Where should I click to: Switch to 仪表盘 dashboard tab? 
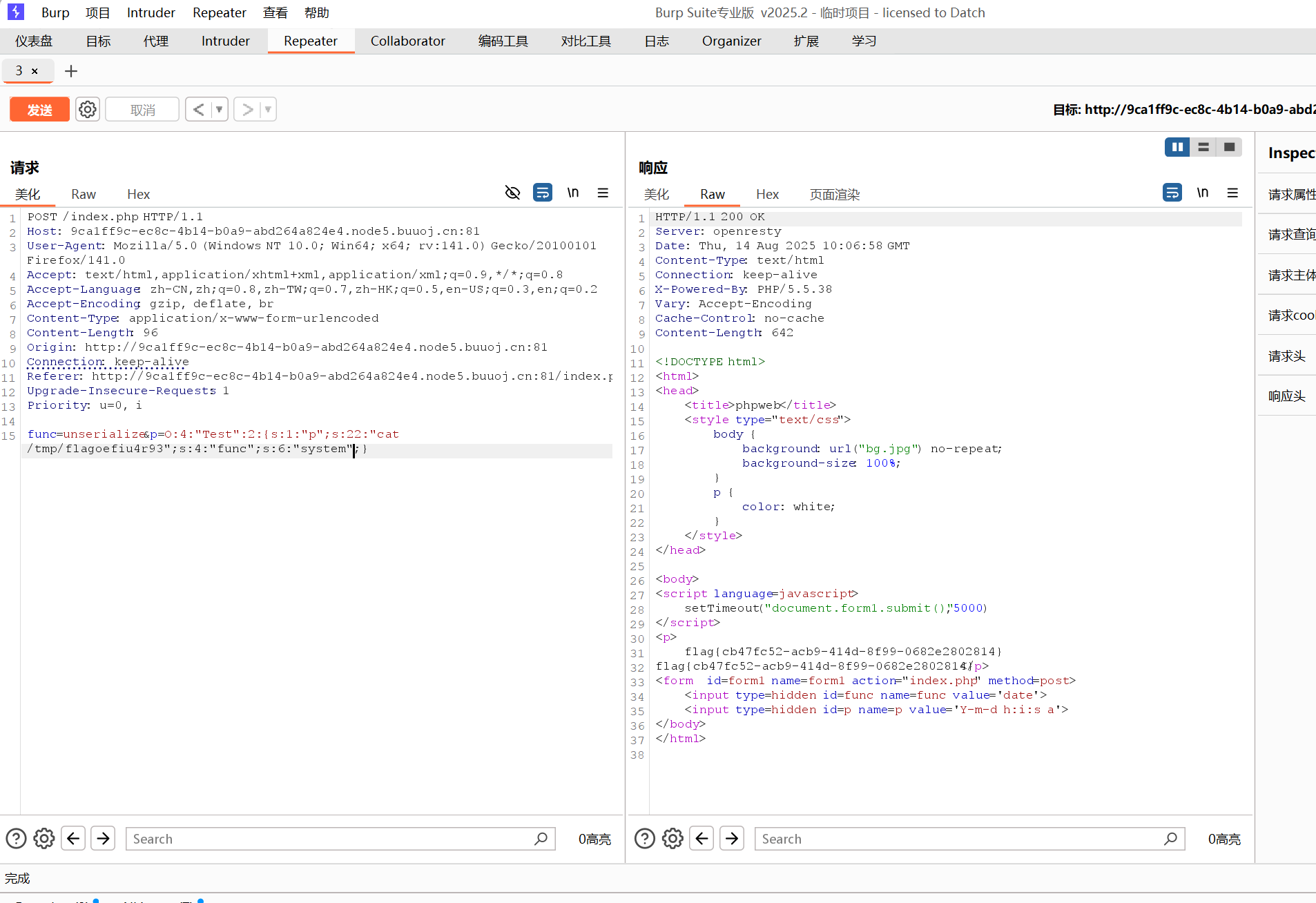tap(34, 41)
